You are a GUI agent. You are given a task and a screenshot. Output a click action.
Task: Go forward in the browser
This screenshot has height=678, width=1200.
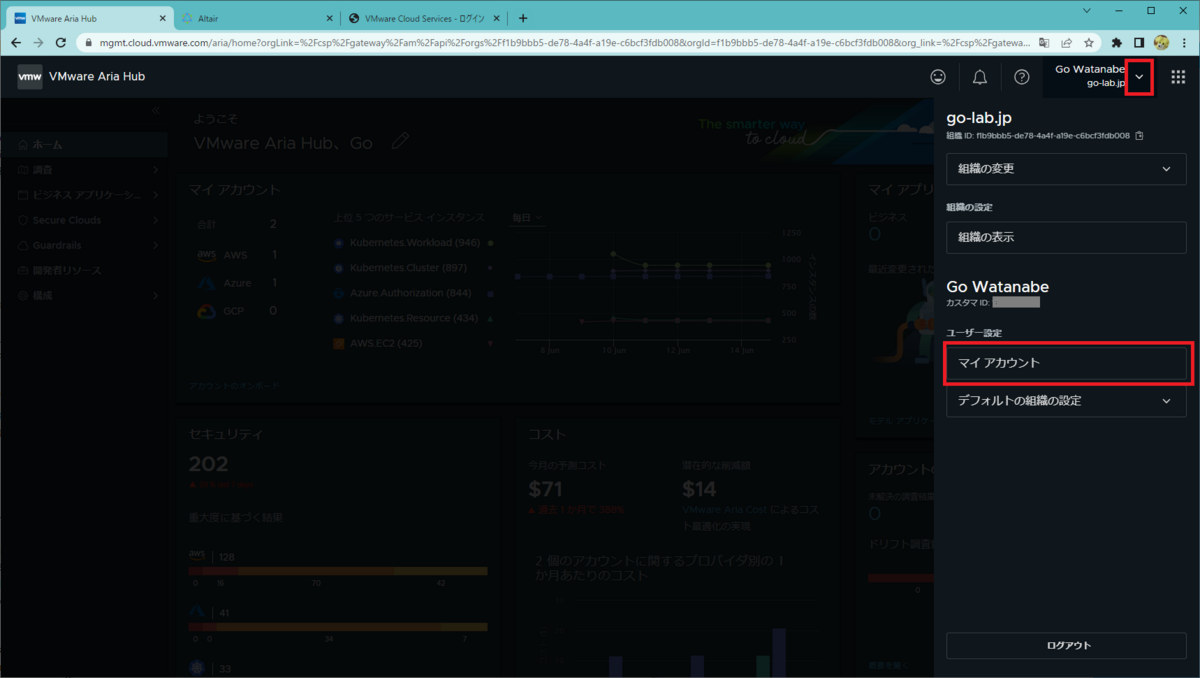(38, 43)
